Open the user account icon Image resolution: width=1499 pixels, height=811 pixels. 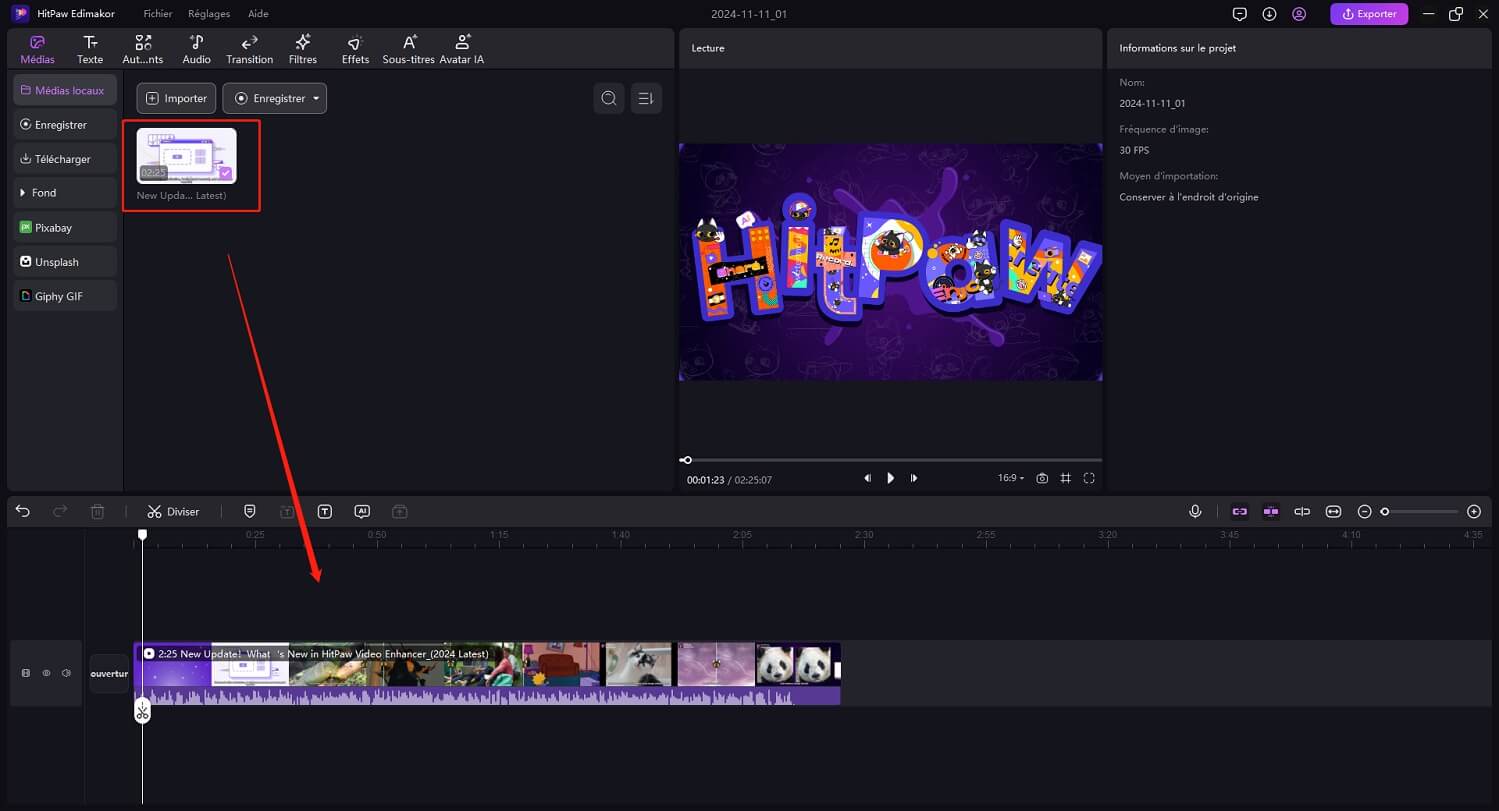[1299, 14]
